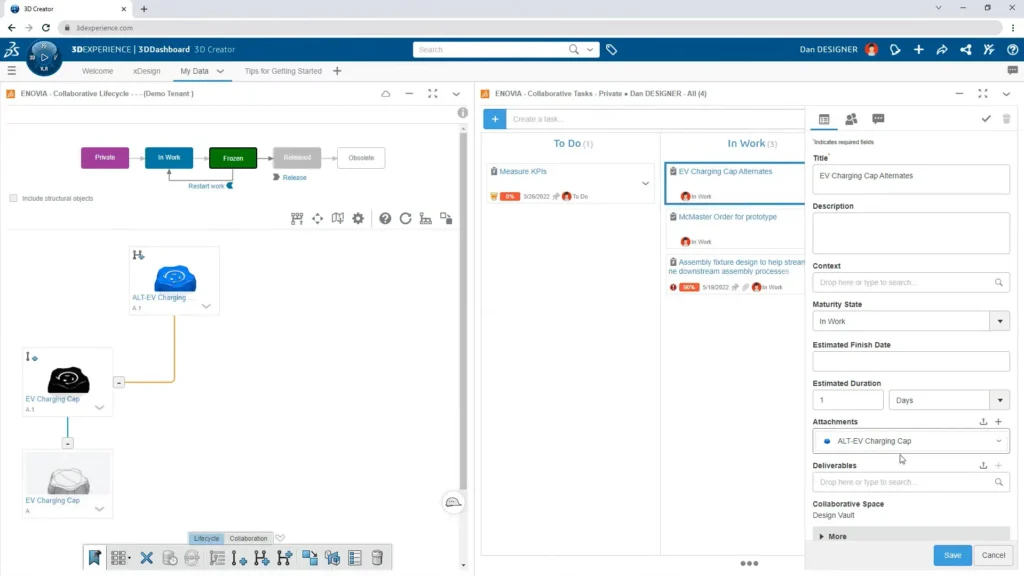Open My Data tab dropdown arrow
Screen dimensions: 1024x576
pos(220,71)
